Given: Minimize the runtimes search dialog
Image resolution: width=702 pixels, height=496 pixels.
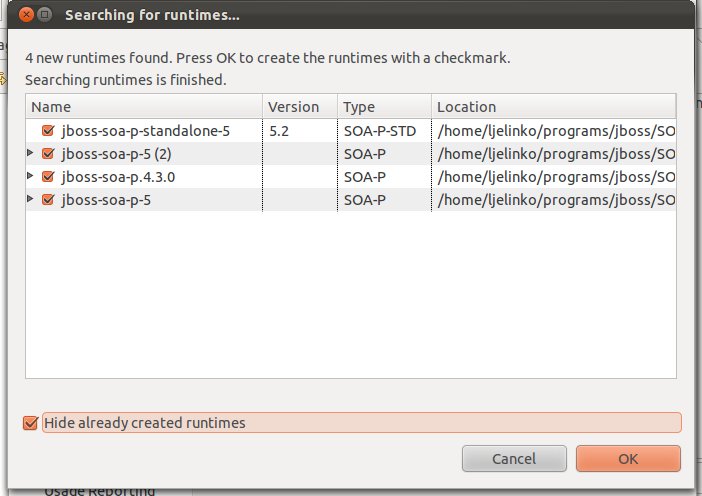Looking at the screenshot, I should pyautogui.click(x=45, y=16).
